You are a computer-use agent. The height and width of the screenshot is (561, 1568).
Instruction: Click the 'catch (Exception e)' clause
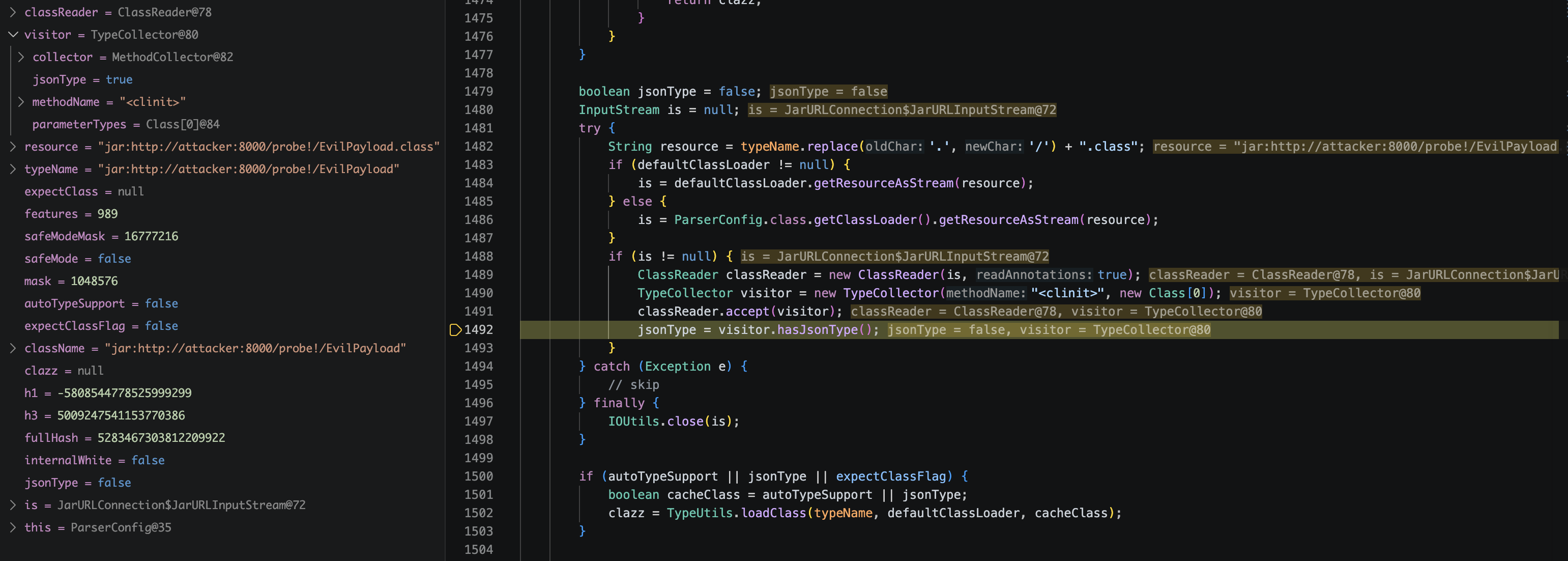[x=663, y=366]
